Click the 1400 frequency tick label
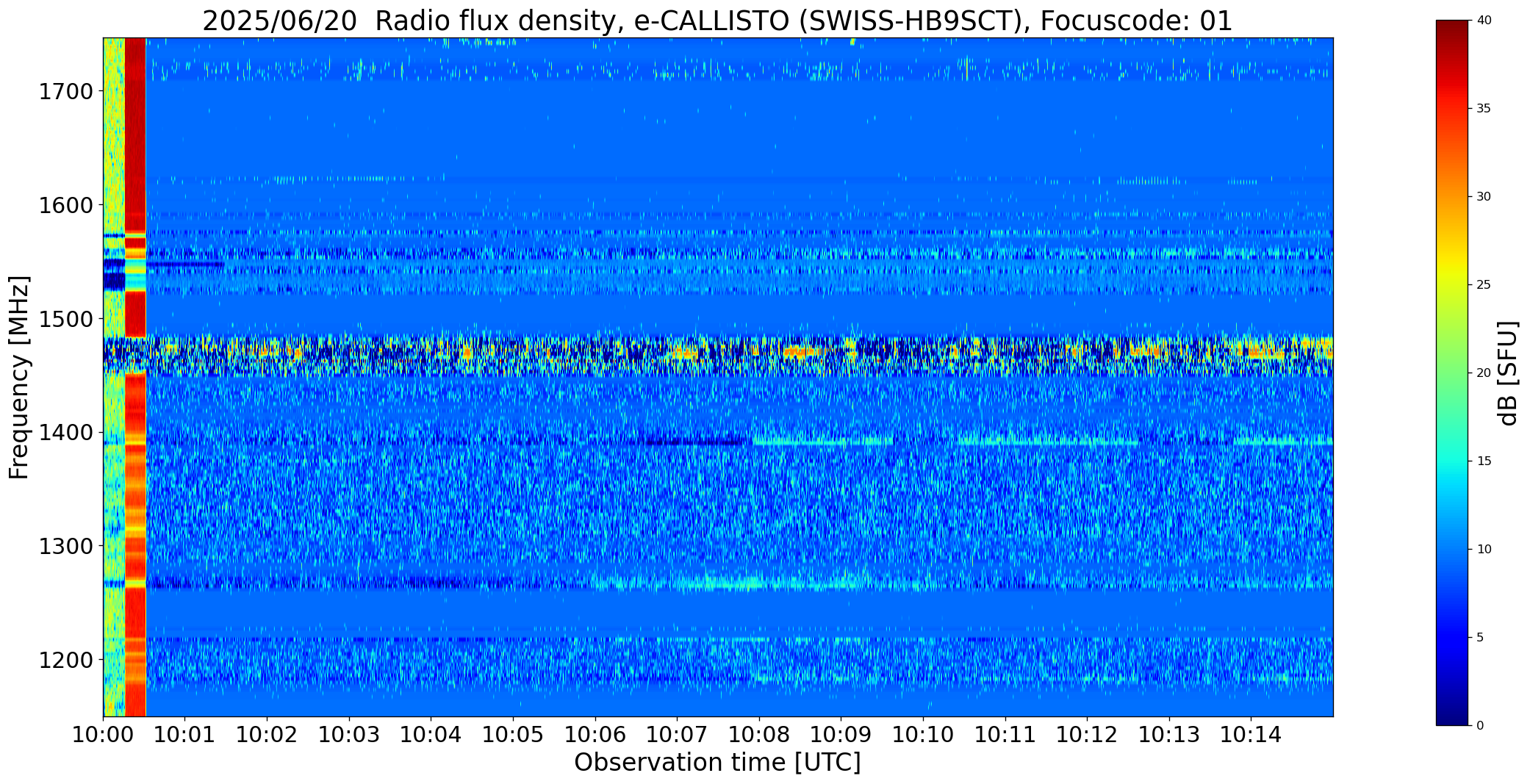Image resolution: width=1530 pixels, height=784 pixels. [x=66, y=433]
